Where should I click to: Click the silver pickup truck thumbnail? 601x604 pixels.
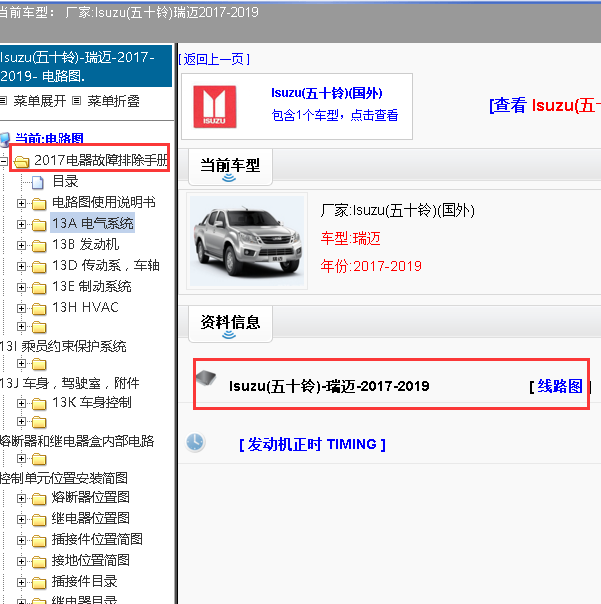[247, 241]
